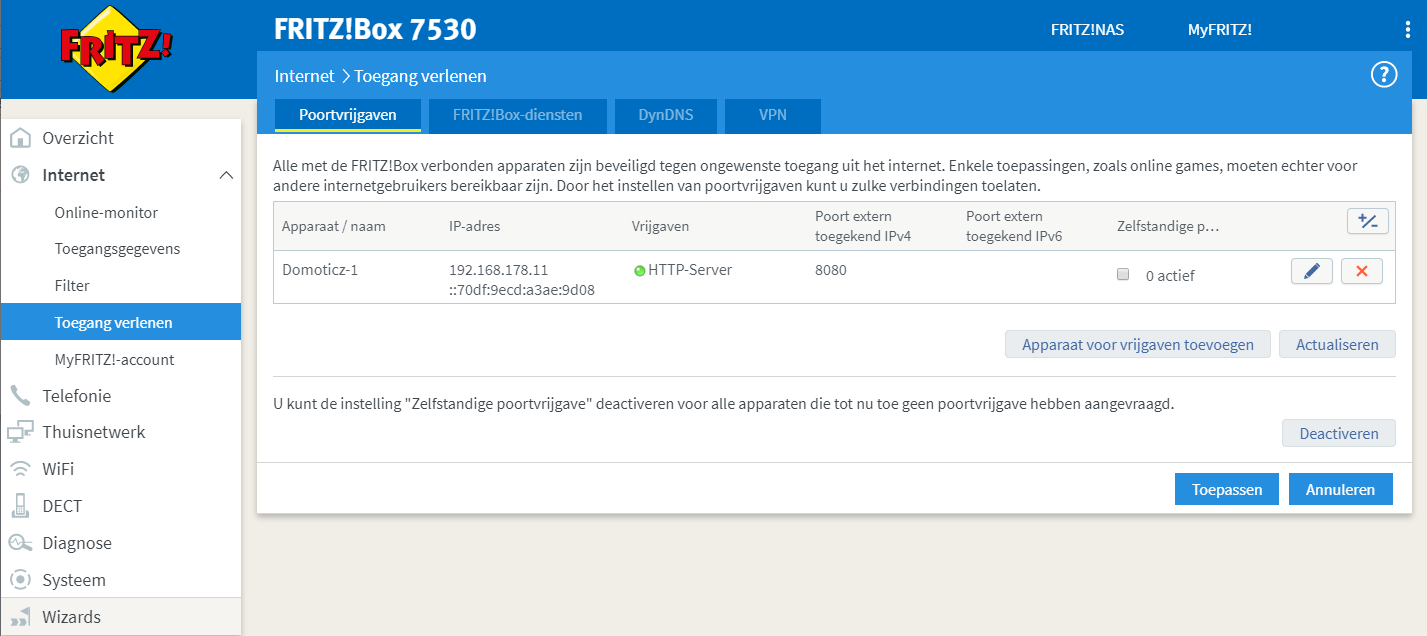Open the MyFRITZ! header link
Viewport: 1427px width, 636px height.
point(1219,30)
